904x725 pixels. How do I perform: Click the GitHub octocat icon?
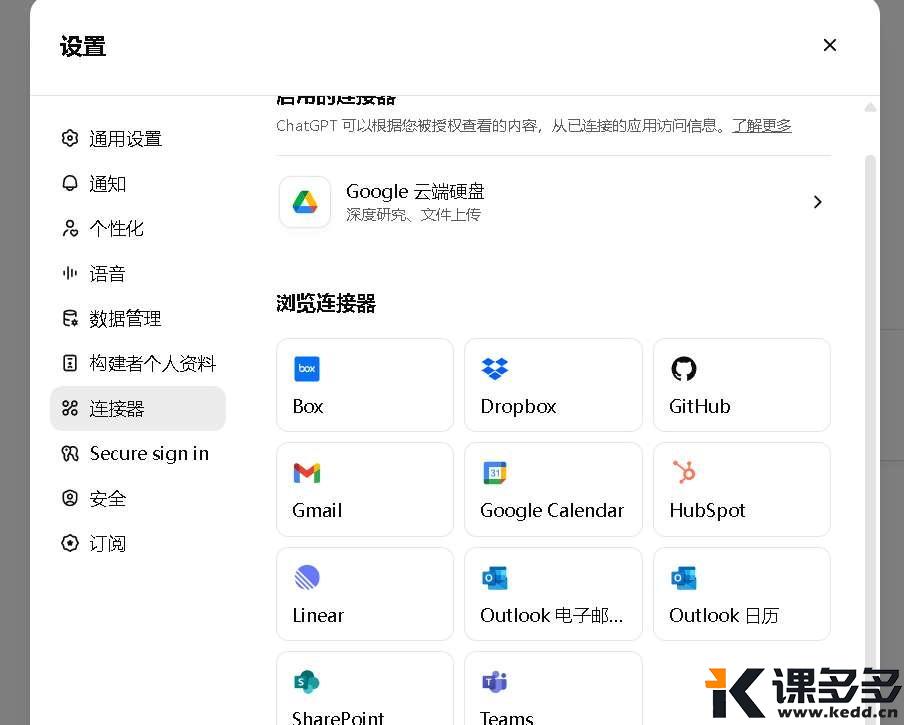tap(684, 369)
